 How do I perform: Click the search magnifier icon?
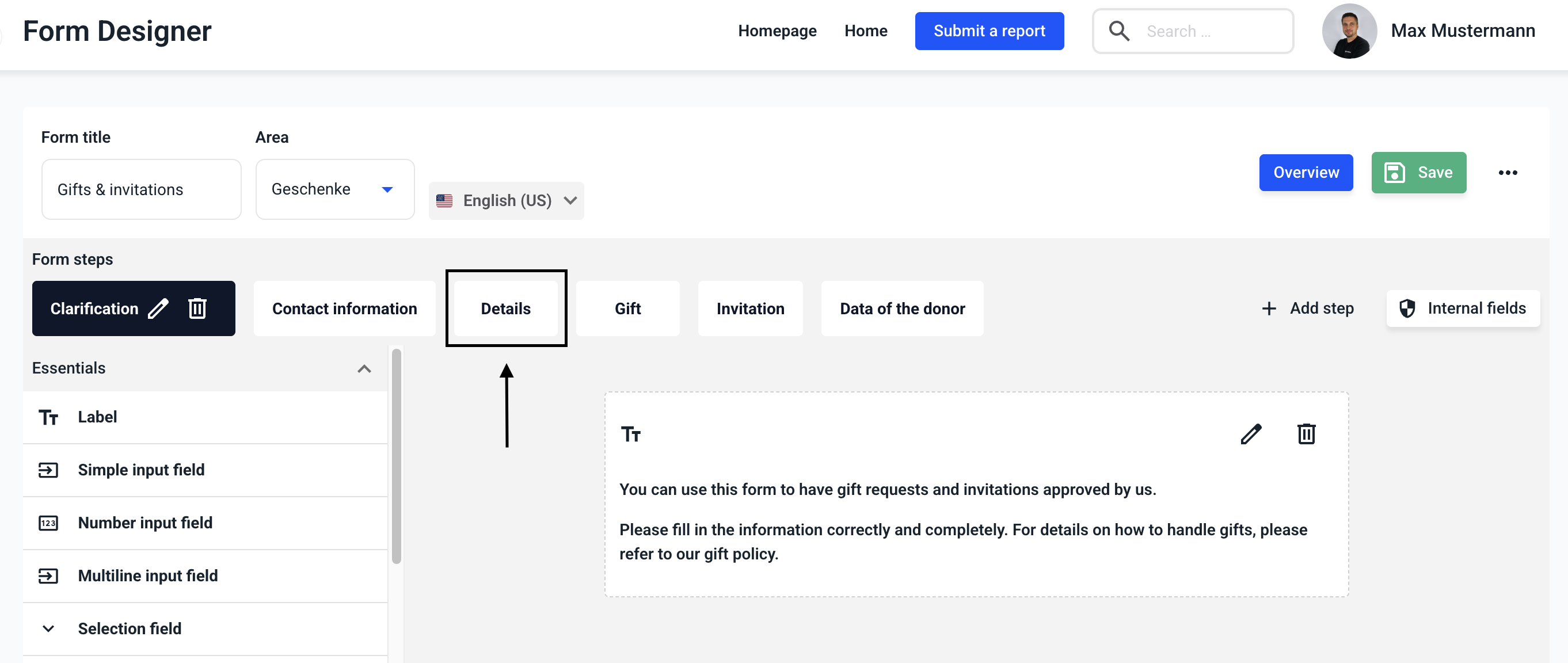click(x=1118, y=31)
